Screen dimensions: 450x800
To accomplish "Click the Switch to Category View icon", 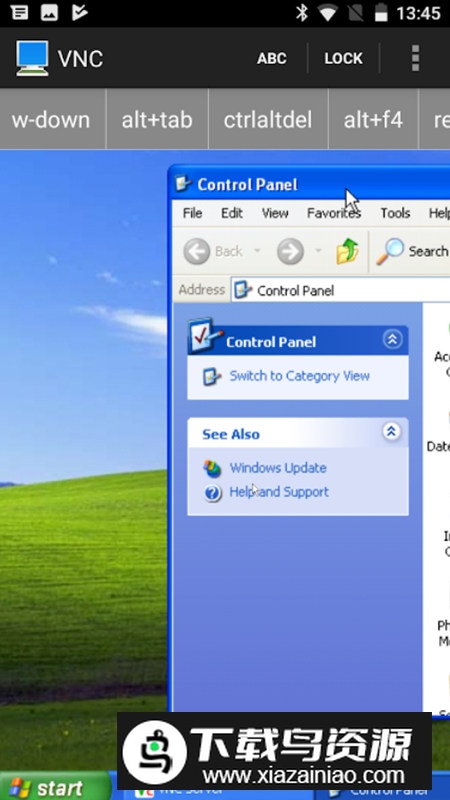I will [212, 377].
